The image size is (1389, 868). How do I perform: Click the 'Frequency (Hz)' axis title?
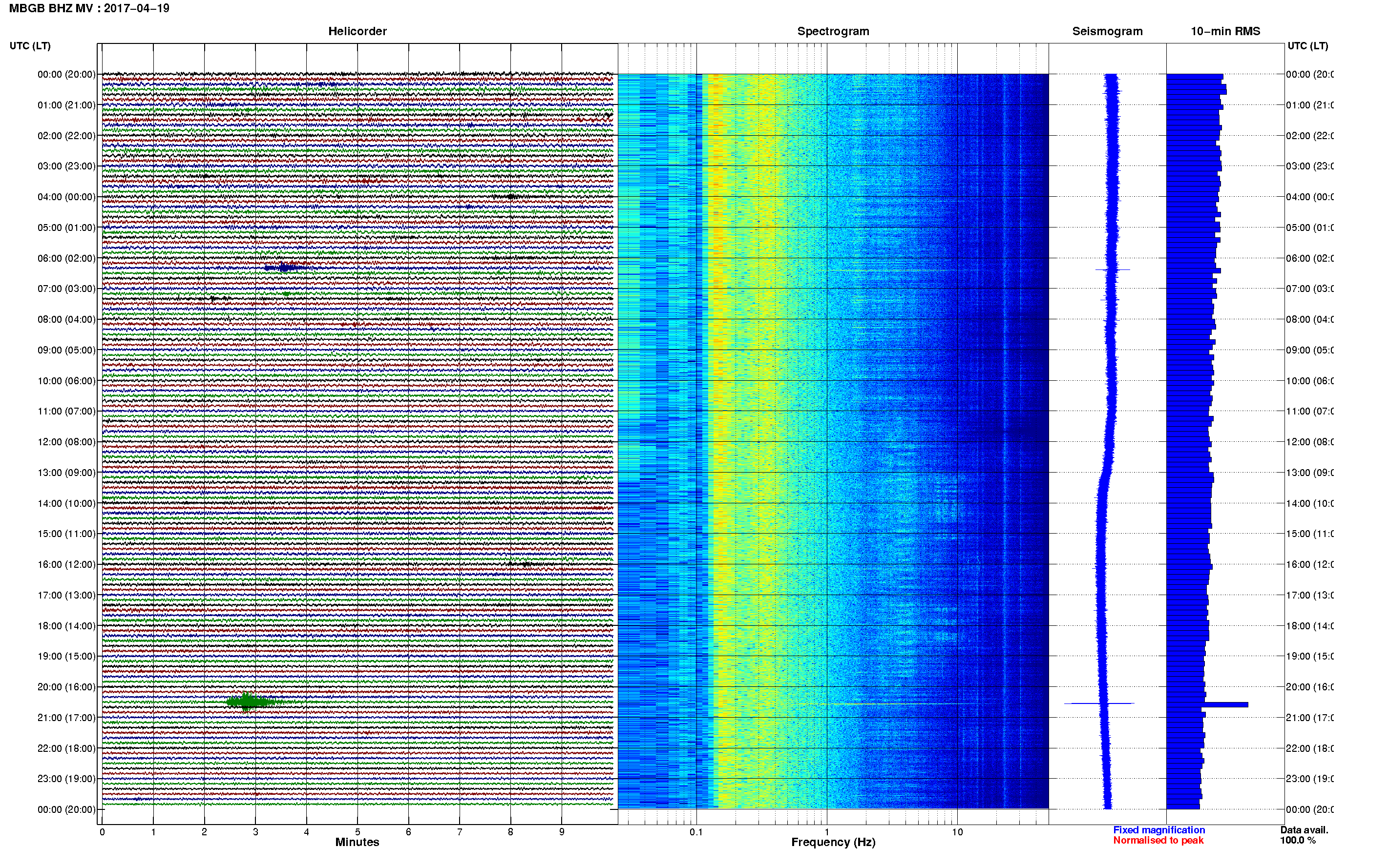click(x=833, y=842)
